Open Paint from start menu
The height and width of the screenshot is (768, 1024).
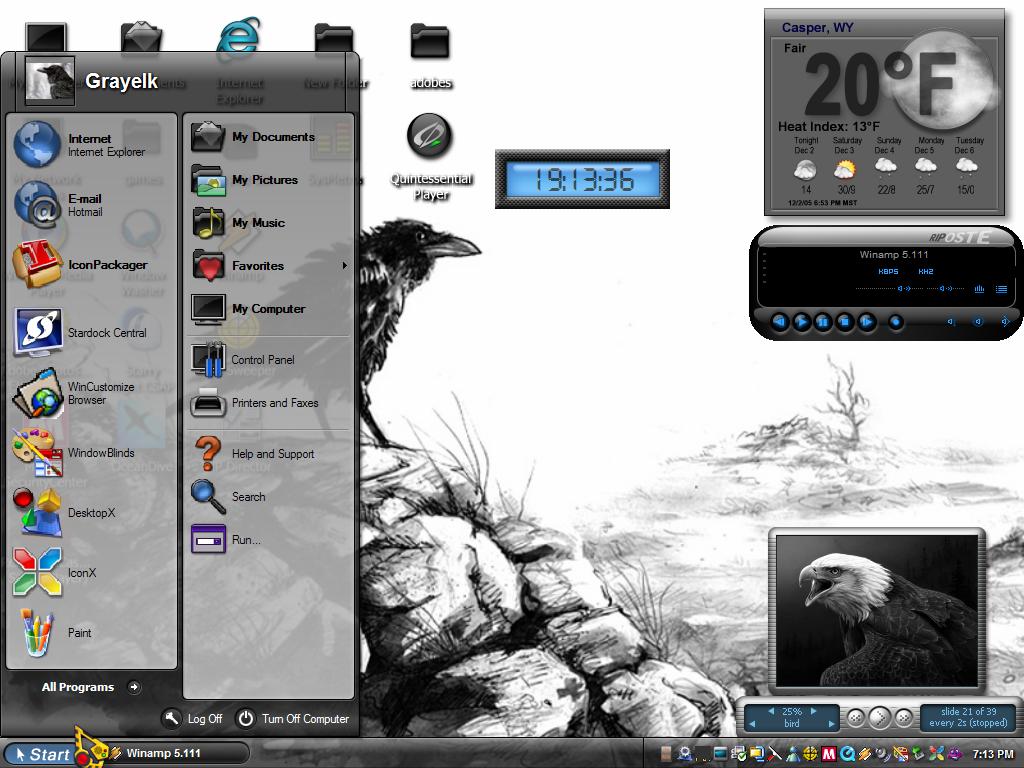tap(91, 633)
